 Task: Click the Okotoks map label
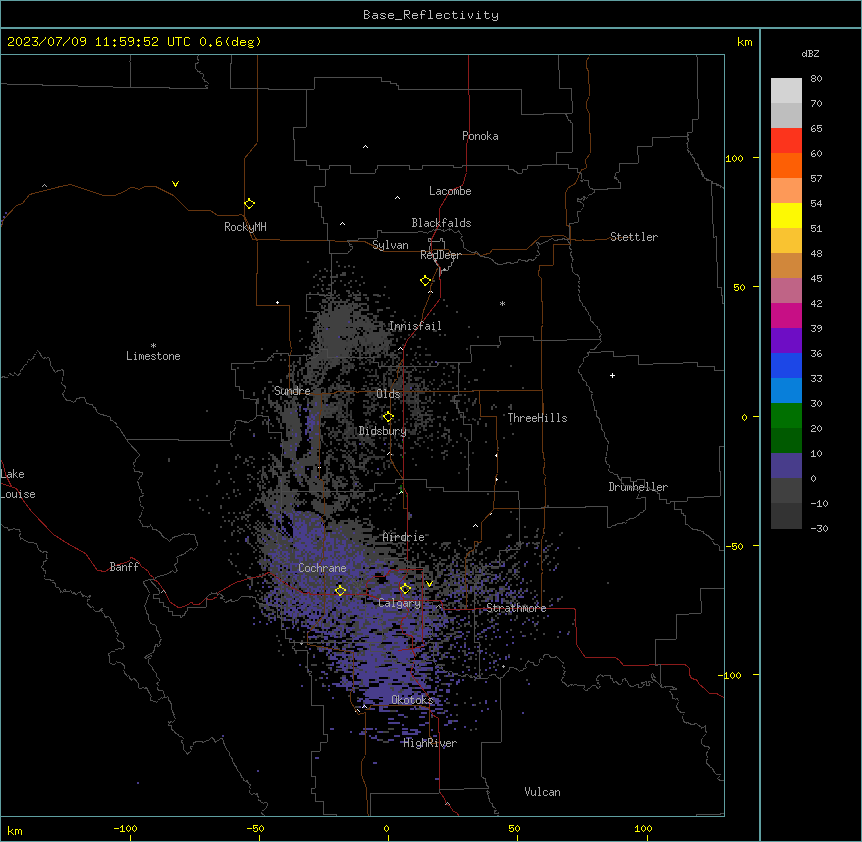[412, 700]
